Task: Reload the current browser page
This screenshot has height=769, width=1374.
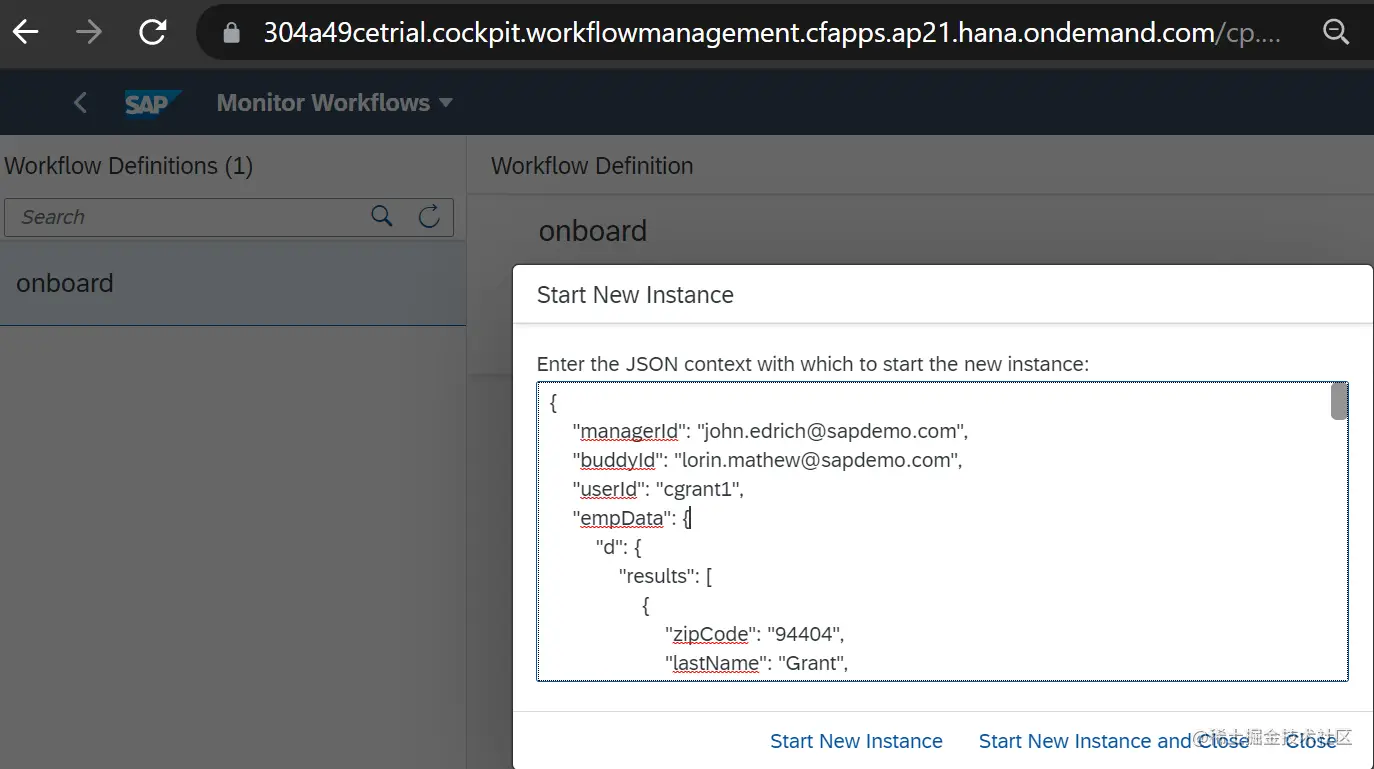Action: [153, 32]
